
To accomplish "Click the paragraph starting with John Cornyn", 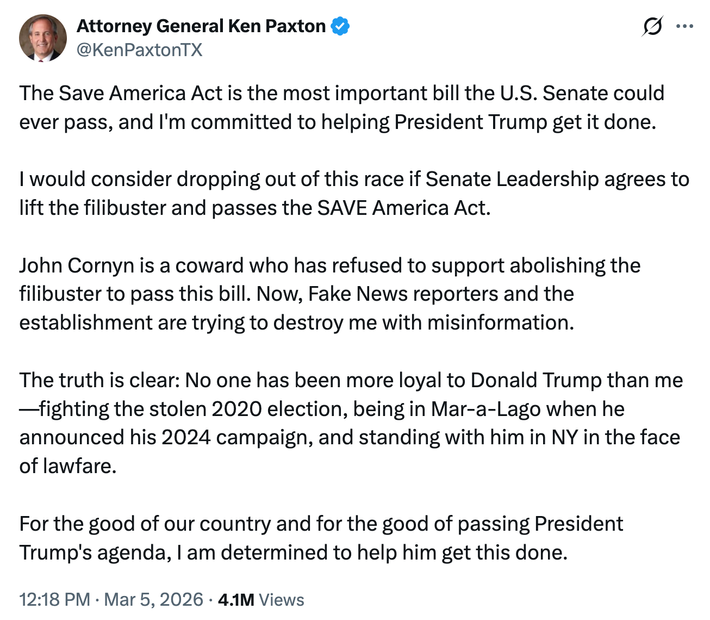I will click(330, 294).
